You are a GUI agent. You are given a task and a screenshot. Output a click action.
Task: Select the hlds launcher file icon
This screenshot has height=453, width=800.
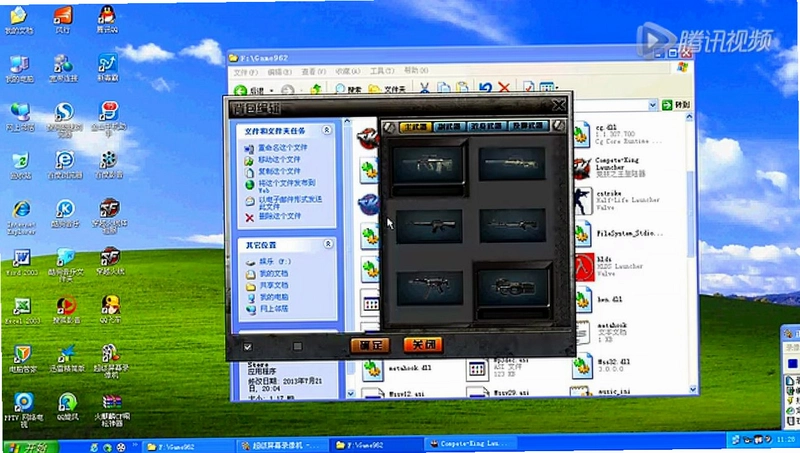(x=585, y=267)
